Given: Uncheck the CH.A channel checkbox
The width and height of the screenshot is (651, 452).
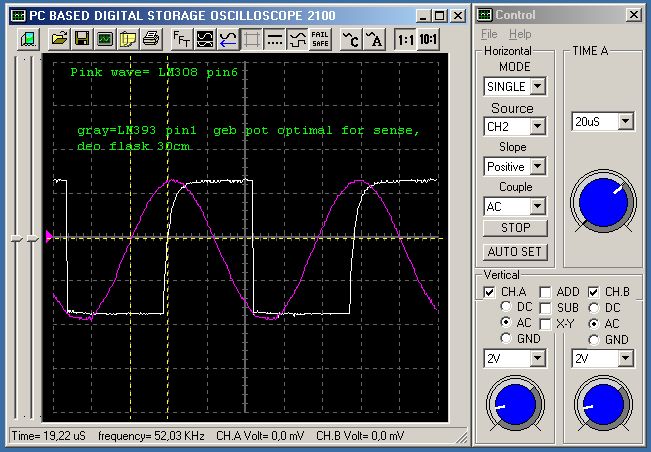Looking at the screenshot, I should pyautogui.click(x=488, y=291).
